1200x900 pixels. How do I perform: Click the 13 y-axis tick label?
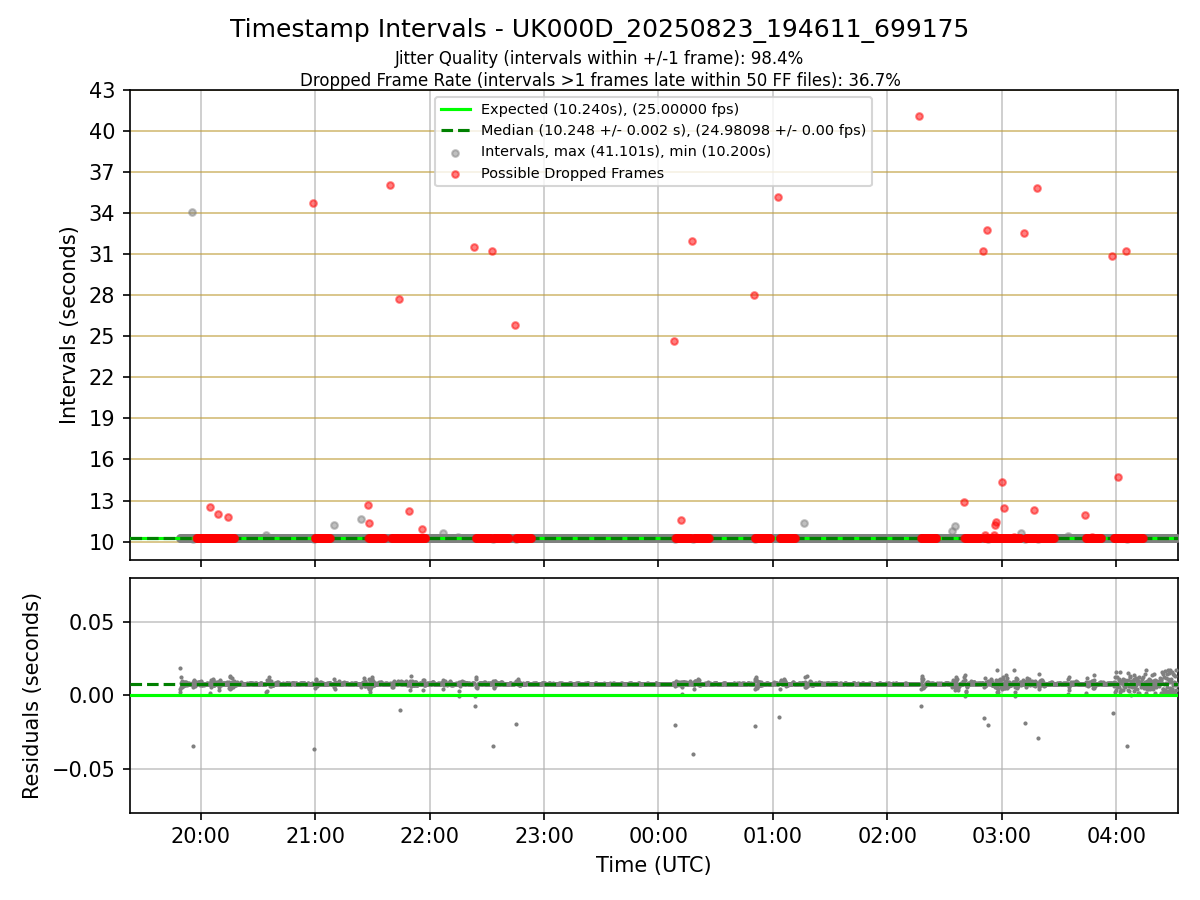pyautogui.click(x=105, y=501)
